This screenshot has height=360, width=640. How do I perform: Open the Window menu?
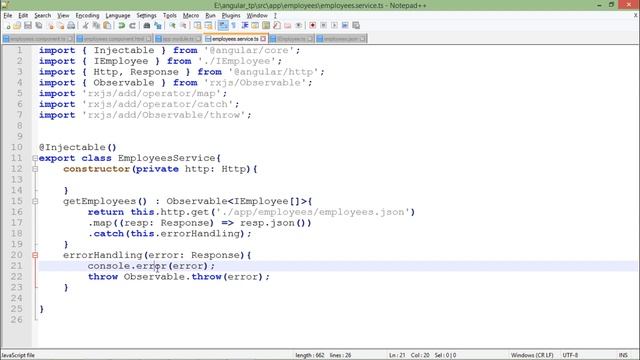(x=257, y=16)
